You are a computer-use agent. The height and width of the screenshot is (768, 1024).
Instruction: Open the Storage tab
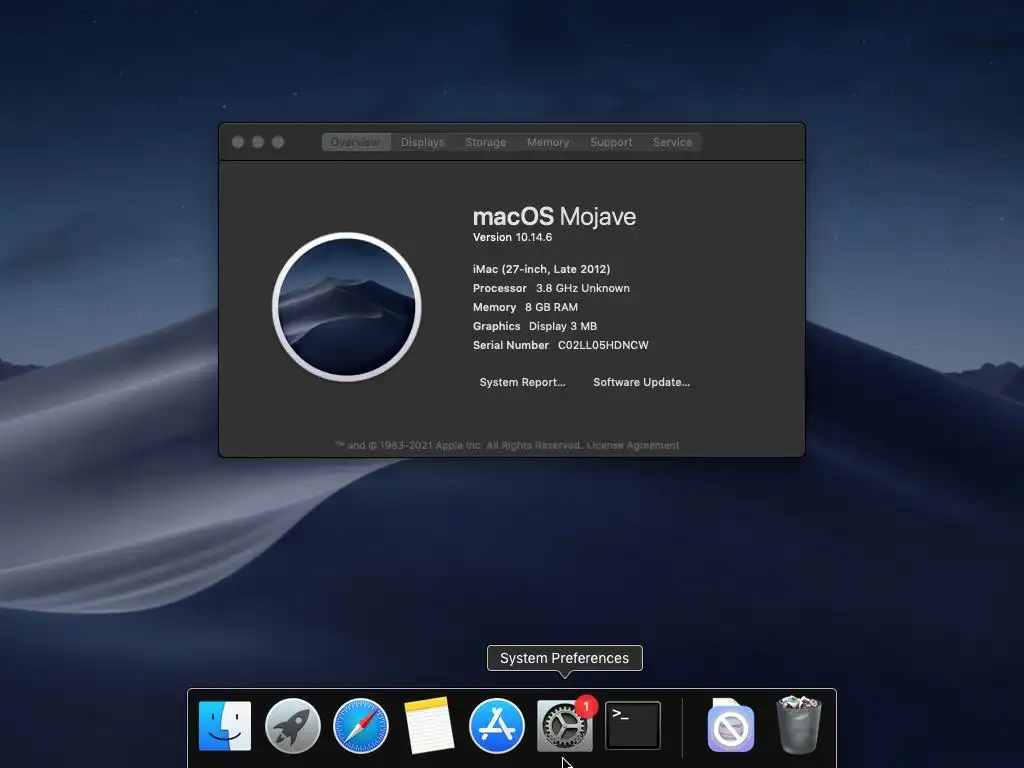tap(485, 142)
